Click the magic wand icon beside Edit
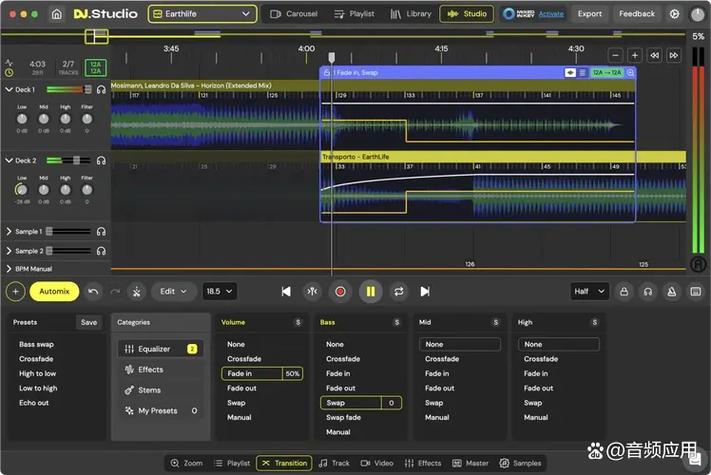 [x=136, y=291]
